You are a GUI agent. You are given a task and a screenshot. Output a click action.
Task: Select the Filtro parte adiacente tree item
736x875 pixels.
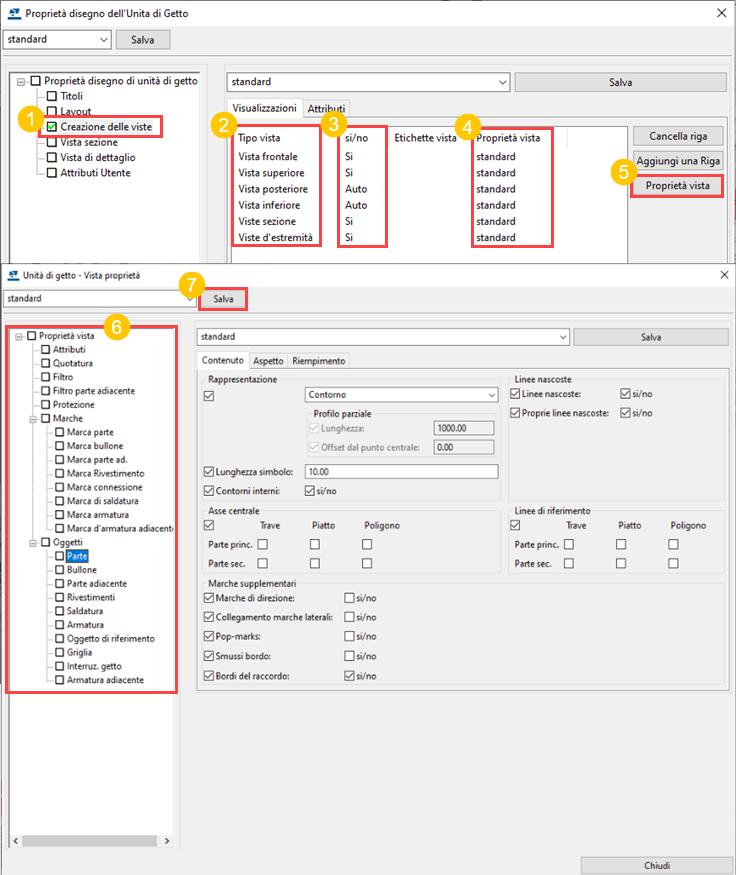click(94, 391)
